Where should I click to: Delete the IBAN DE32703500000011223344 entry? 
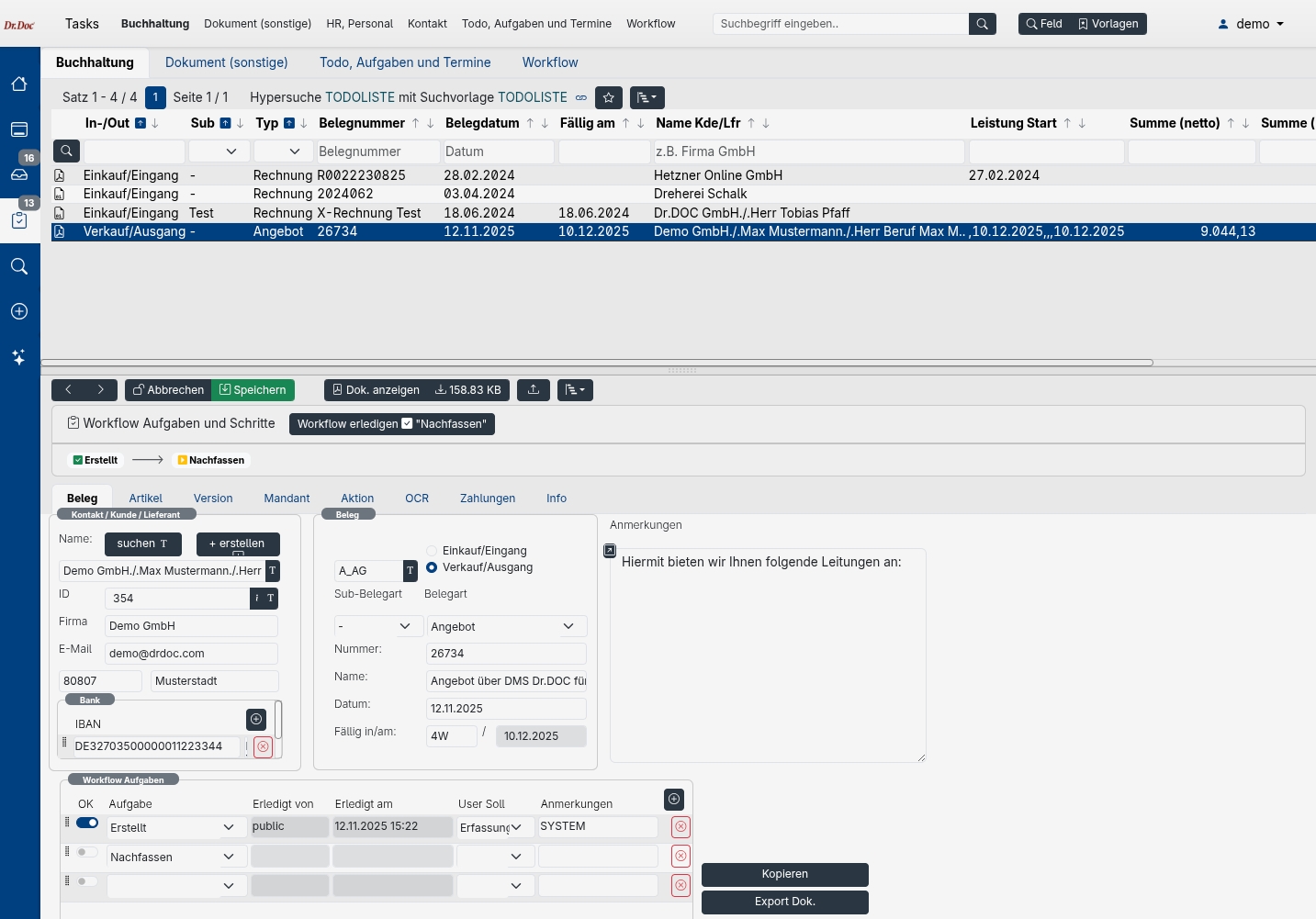click(263, 746)
